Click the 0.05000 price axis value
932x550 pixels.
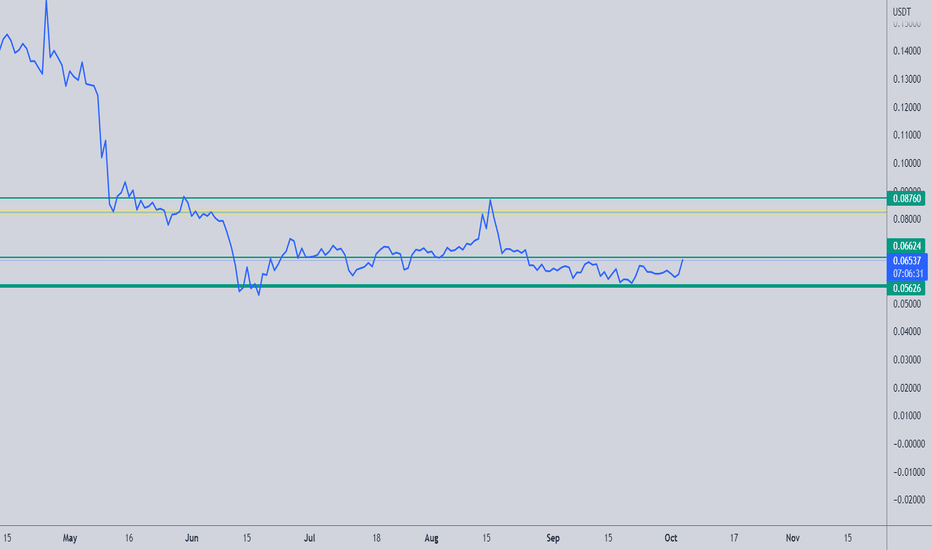(906, 304)
